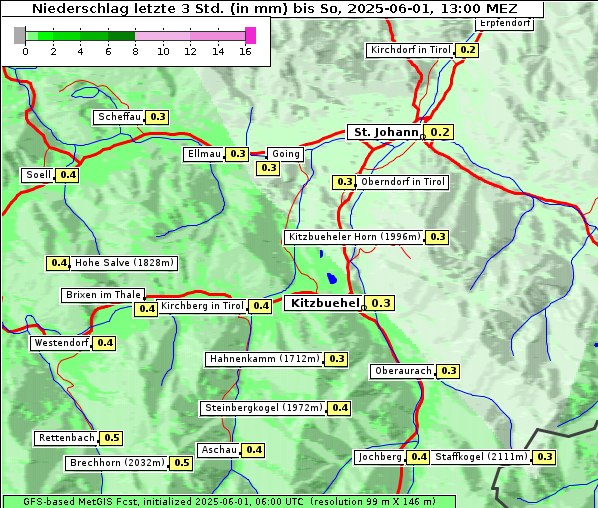The height and width of the screenshot is (508, 598).
Task: Select the Hohe Salve (1828m) label
Action: (x=124, y=263)
